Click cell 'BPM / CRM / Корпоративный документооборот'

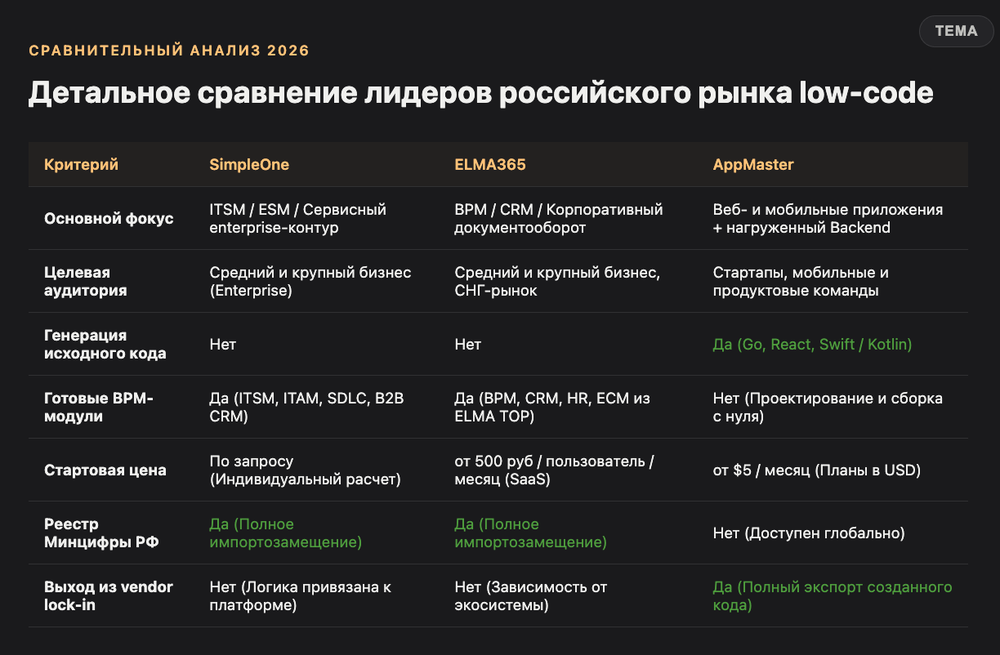(559, 218)
